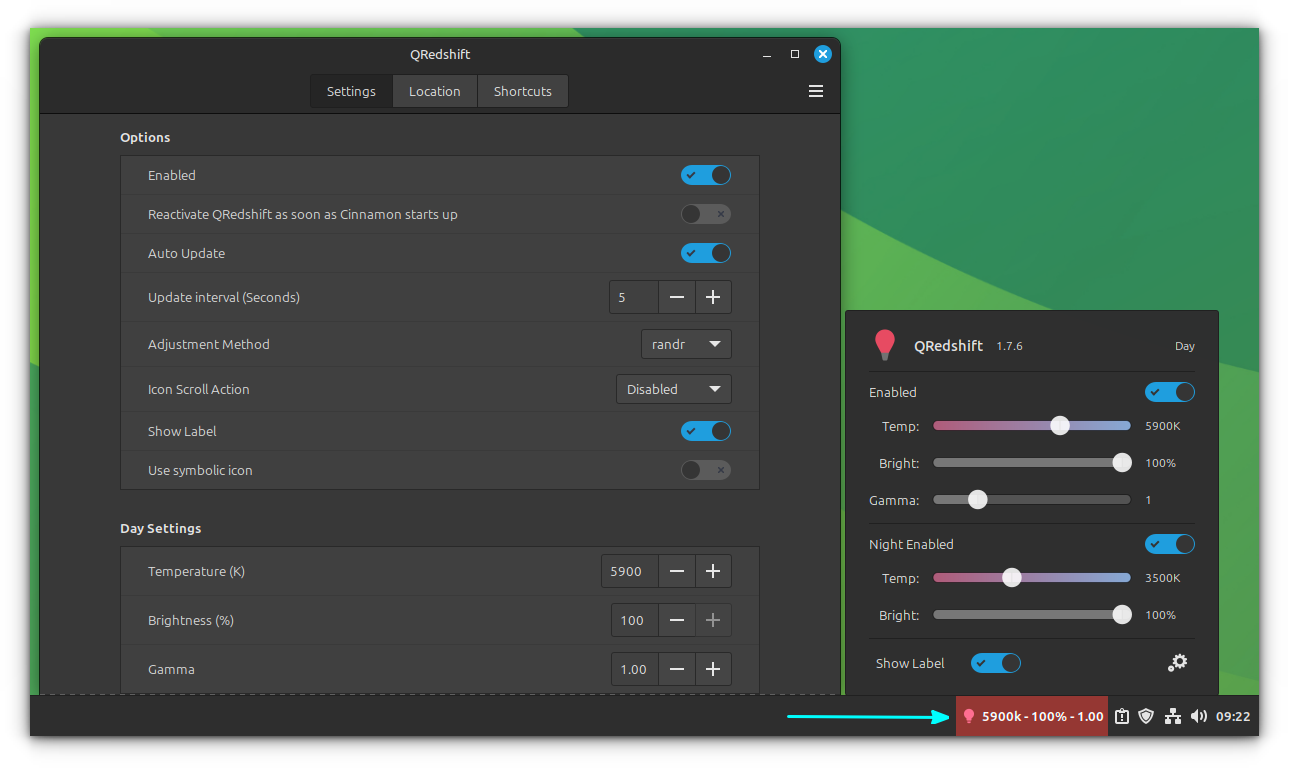This screenshot has width=1289, height=768.
Task: Click the clipboard icon in the system tray
Action: 1121,716
